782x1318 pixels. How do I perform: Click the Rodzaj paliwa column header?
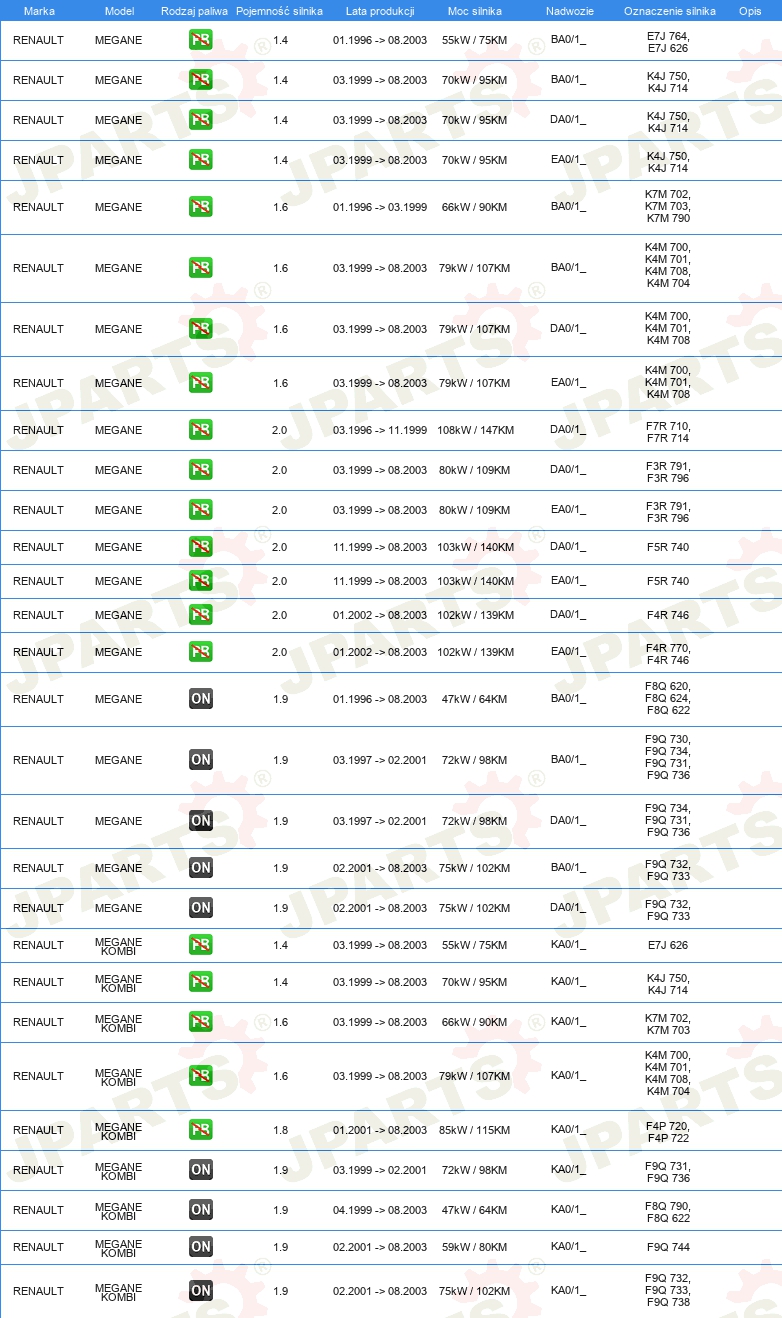coord(194,11)
